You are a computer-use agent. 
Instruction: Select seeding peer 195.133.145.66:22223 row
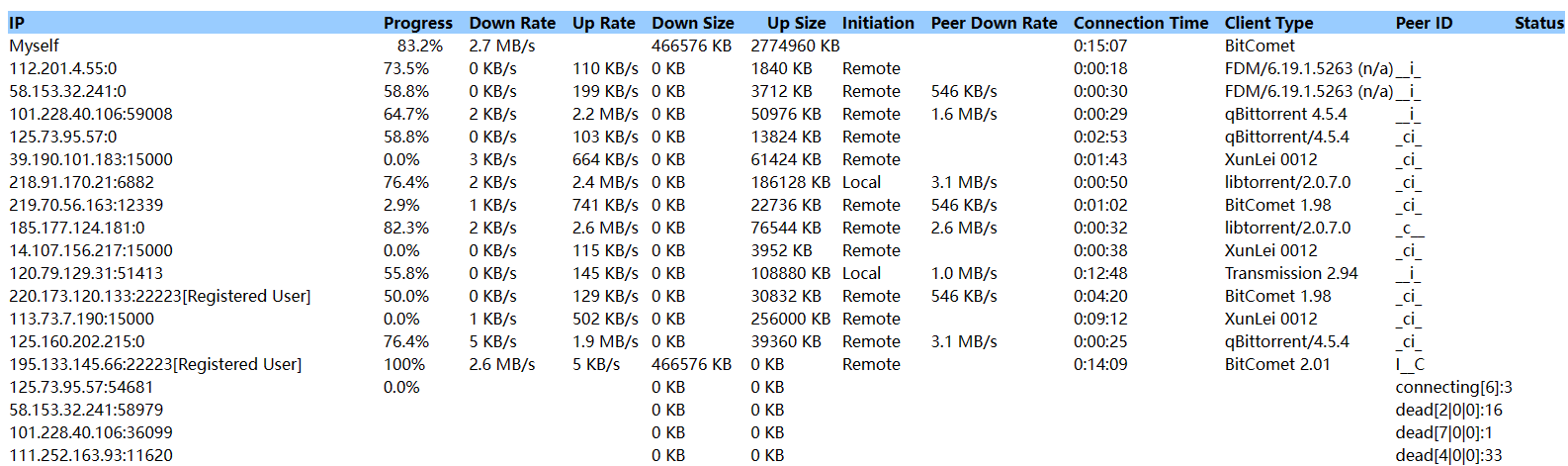click(x=155, y=364)
